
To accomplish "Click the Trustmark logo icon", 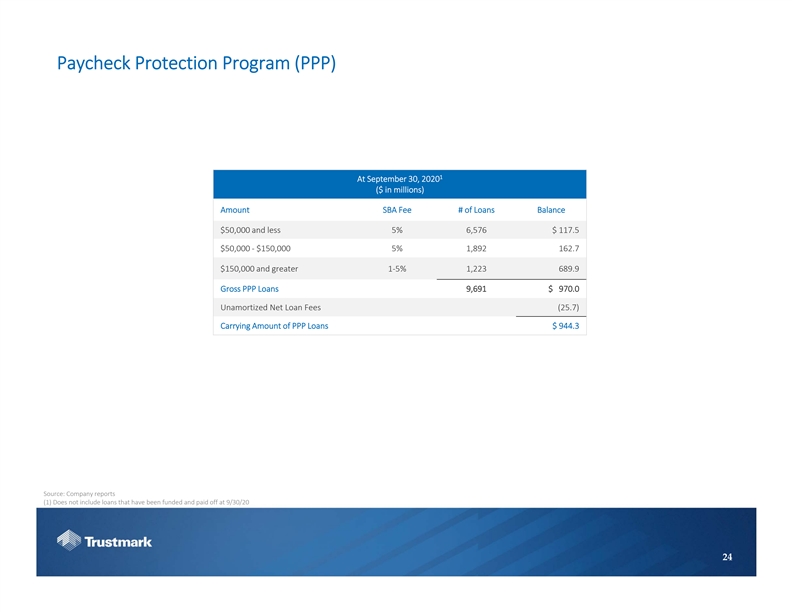I will (x=69, y=541).
